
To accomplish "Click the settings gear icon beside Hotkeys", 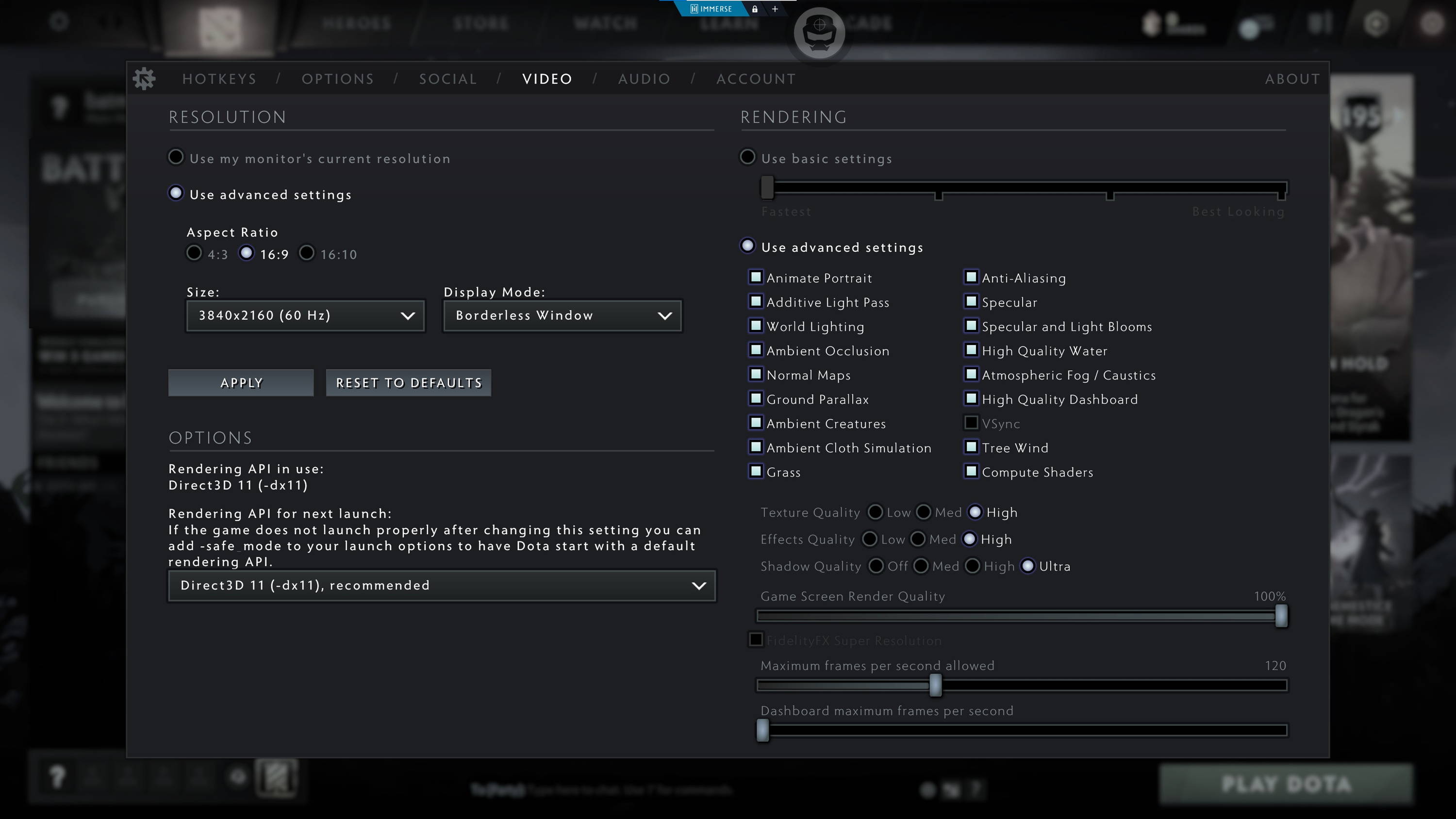I will [144, 79].
